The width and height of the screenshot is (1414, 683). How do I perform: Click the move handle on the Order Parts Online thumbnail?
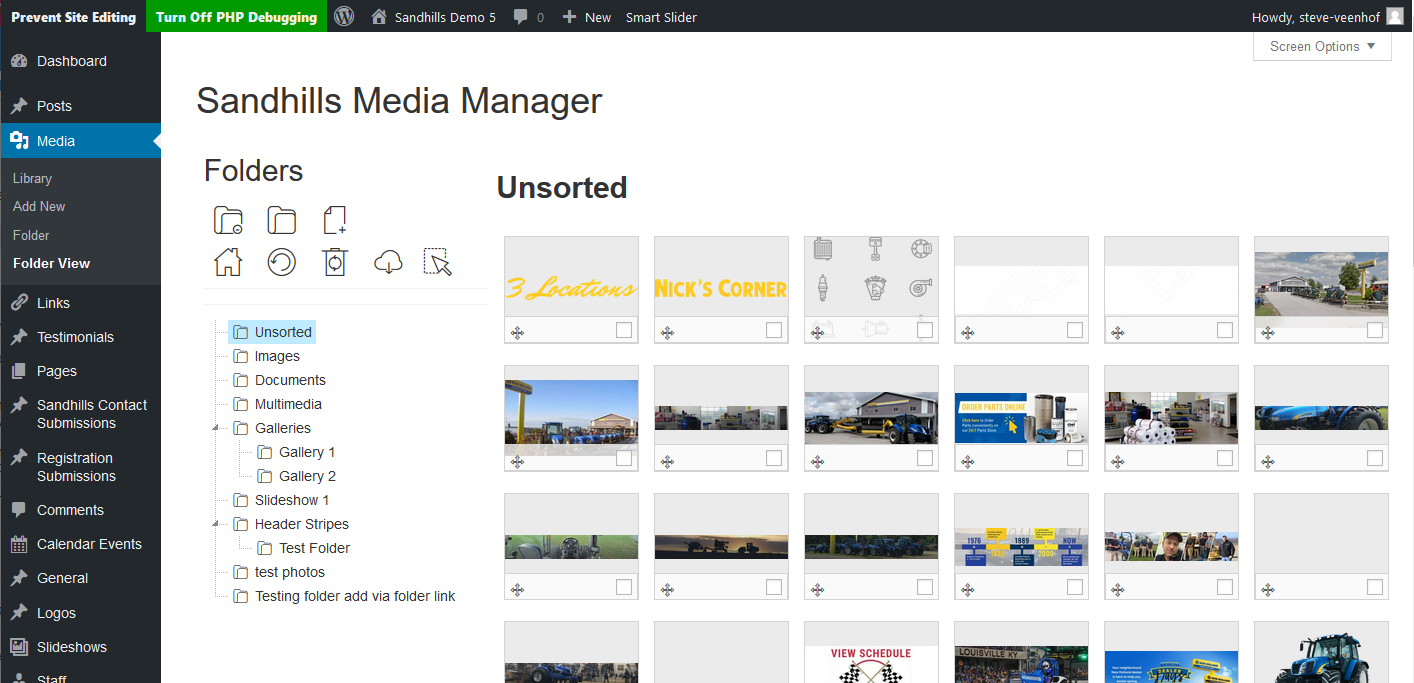[967, 461]
